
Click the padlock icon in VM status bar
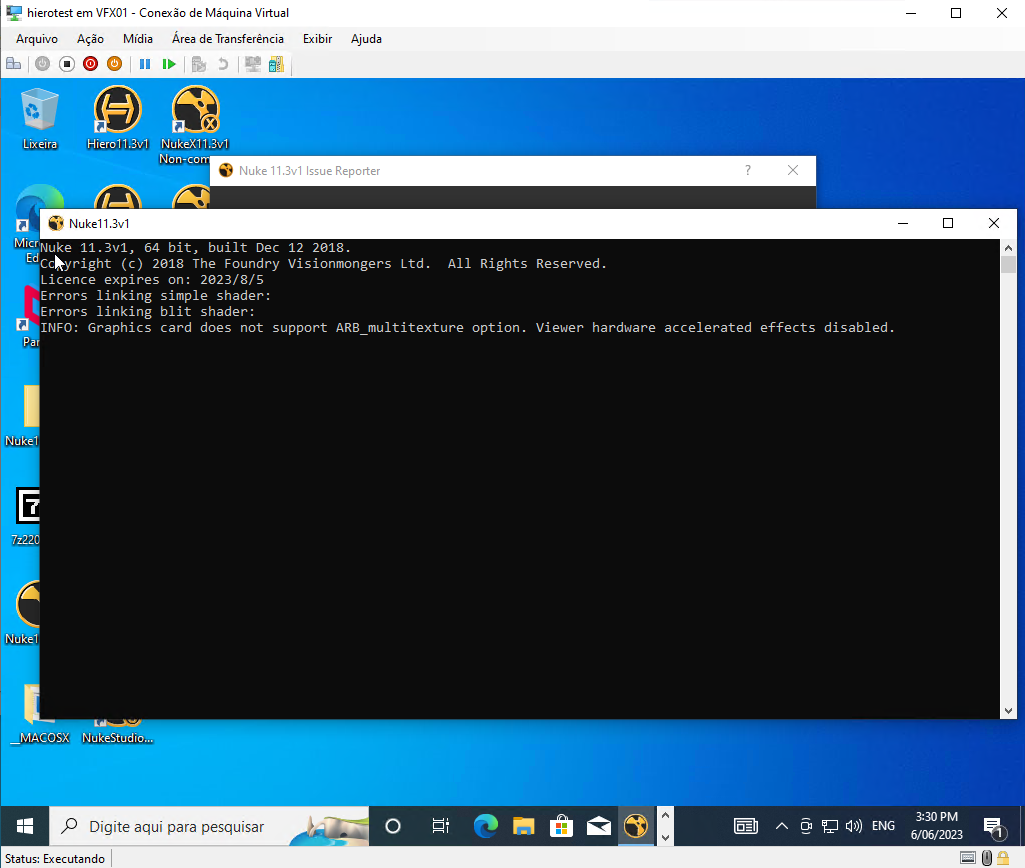pos(1003,858)
